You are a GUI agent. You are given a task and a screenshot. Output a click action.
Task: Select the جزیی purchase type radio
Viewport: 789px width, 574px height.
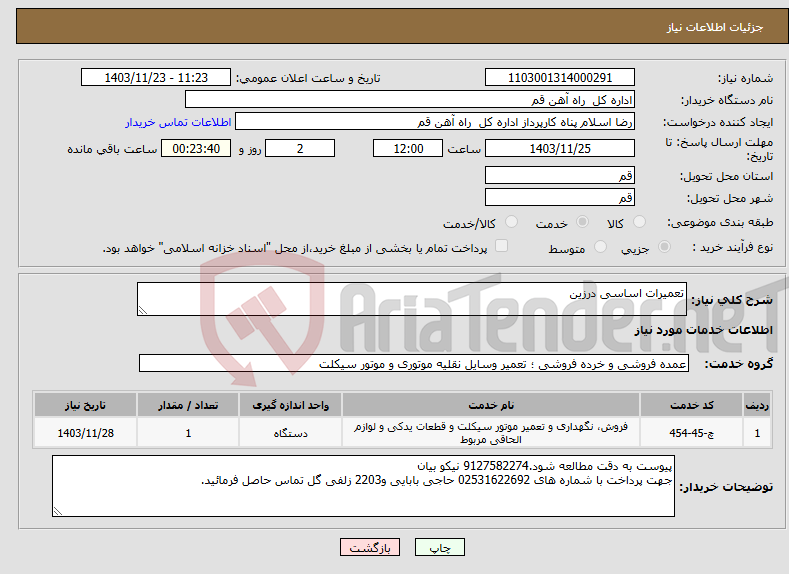tap(664, 247)
